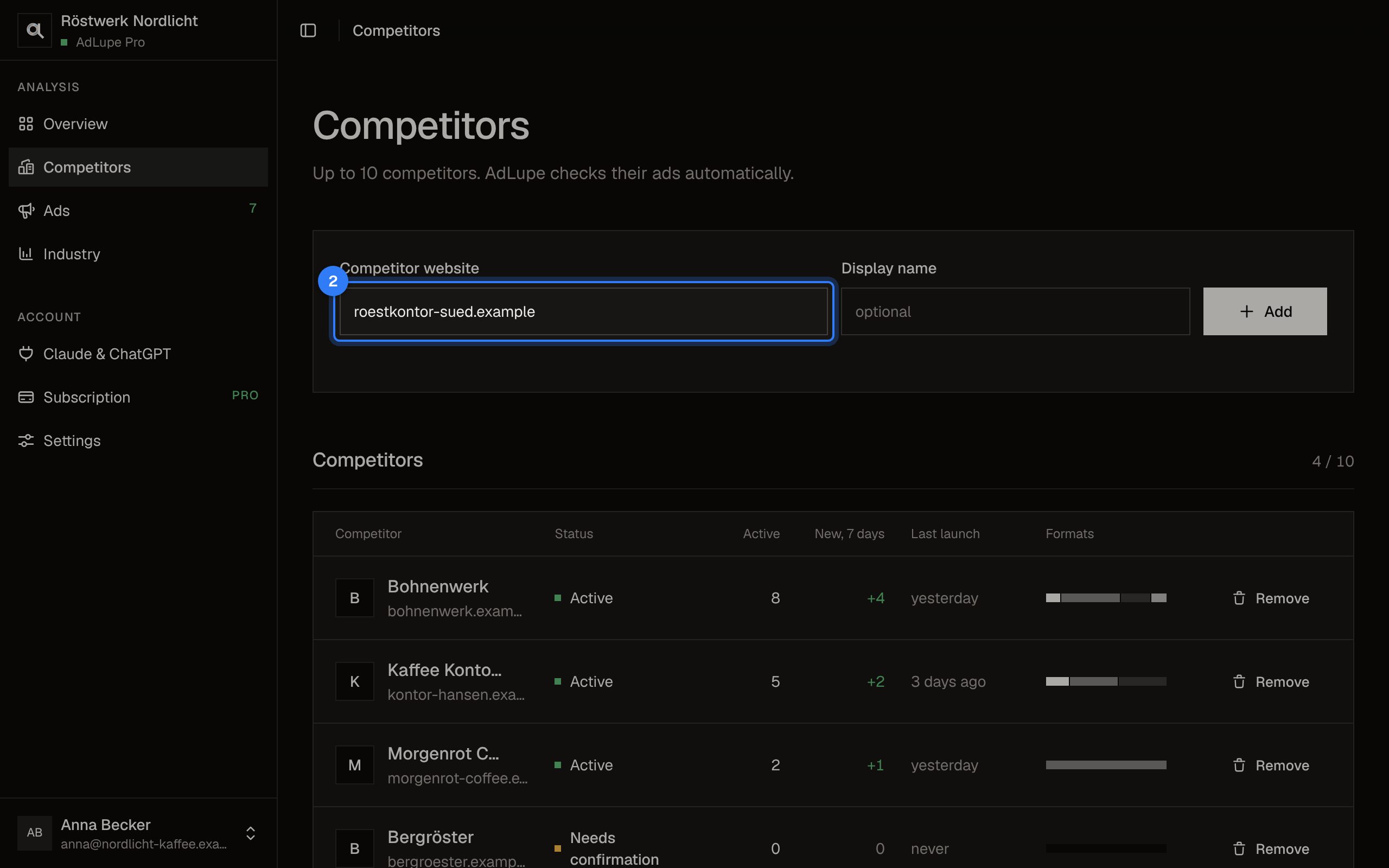The width and height of the screenshot is (1389, 868).
Task: Click the trash icon in Kaffee Konto row
Action: (1239, 681)
